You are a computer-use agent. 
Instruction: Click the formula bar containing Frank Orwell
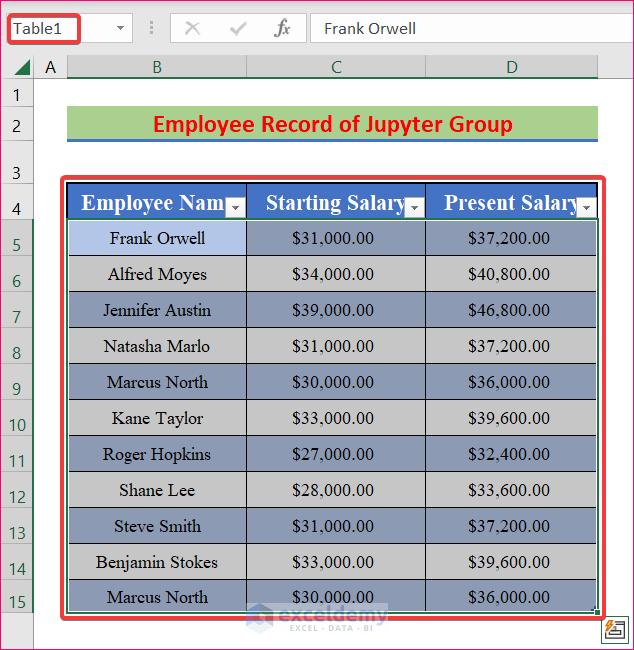[472, 29]
